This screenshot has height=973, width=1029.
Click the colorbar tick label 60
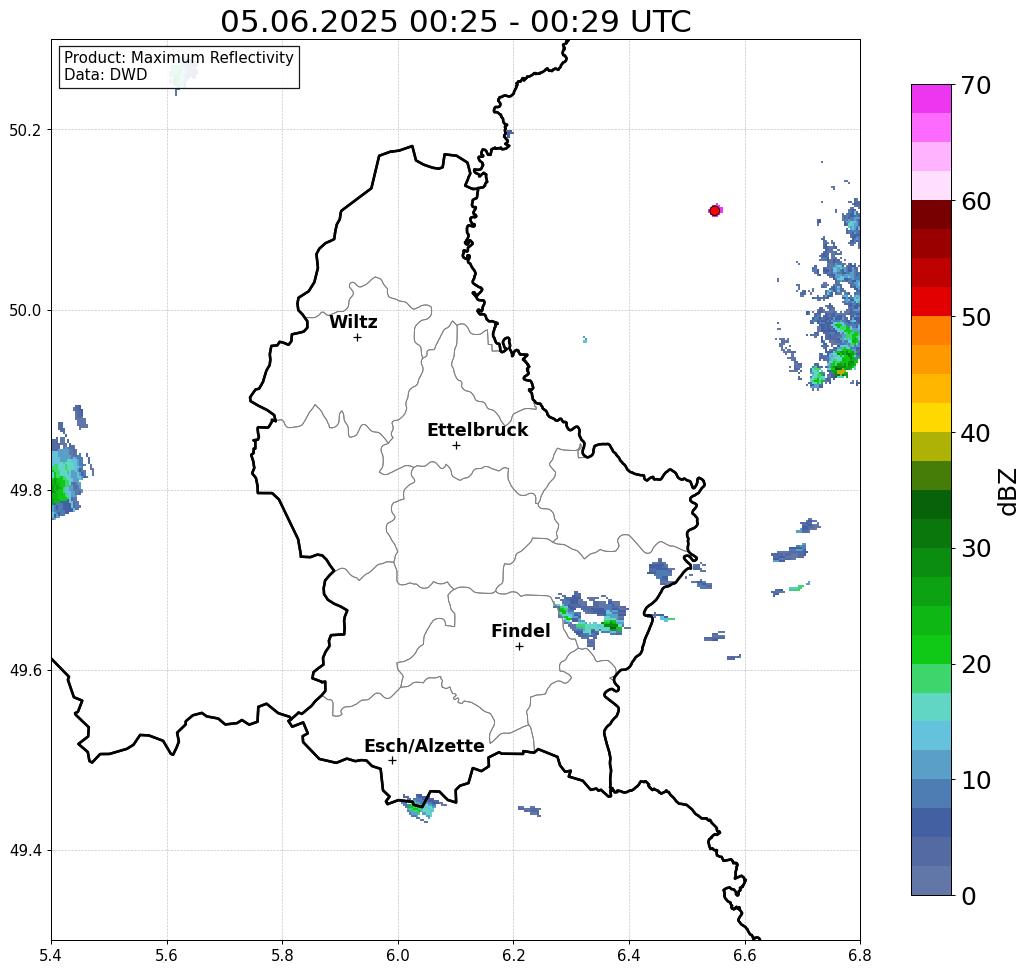975,201
